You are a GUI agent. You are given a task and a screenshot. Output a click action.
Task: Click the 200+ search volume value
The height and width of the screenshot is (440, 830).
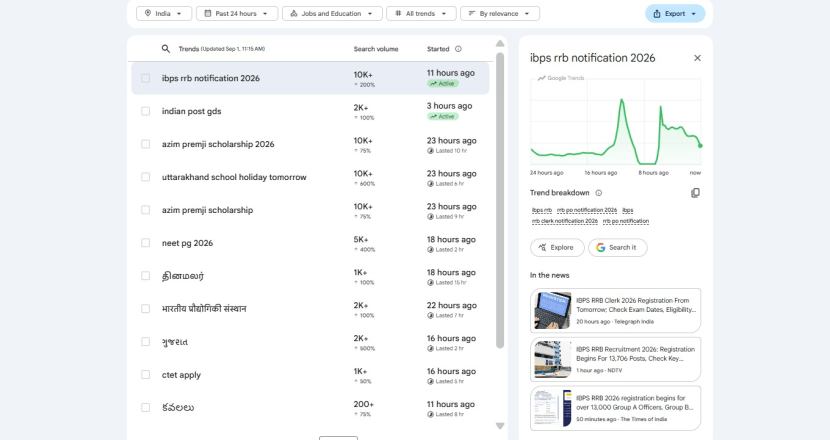click(364, 404)
